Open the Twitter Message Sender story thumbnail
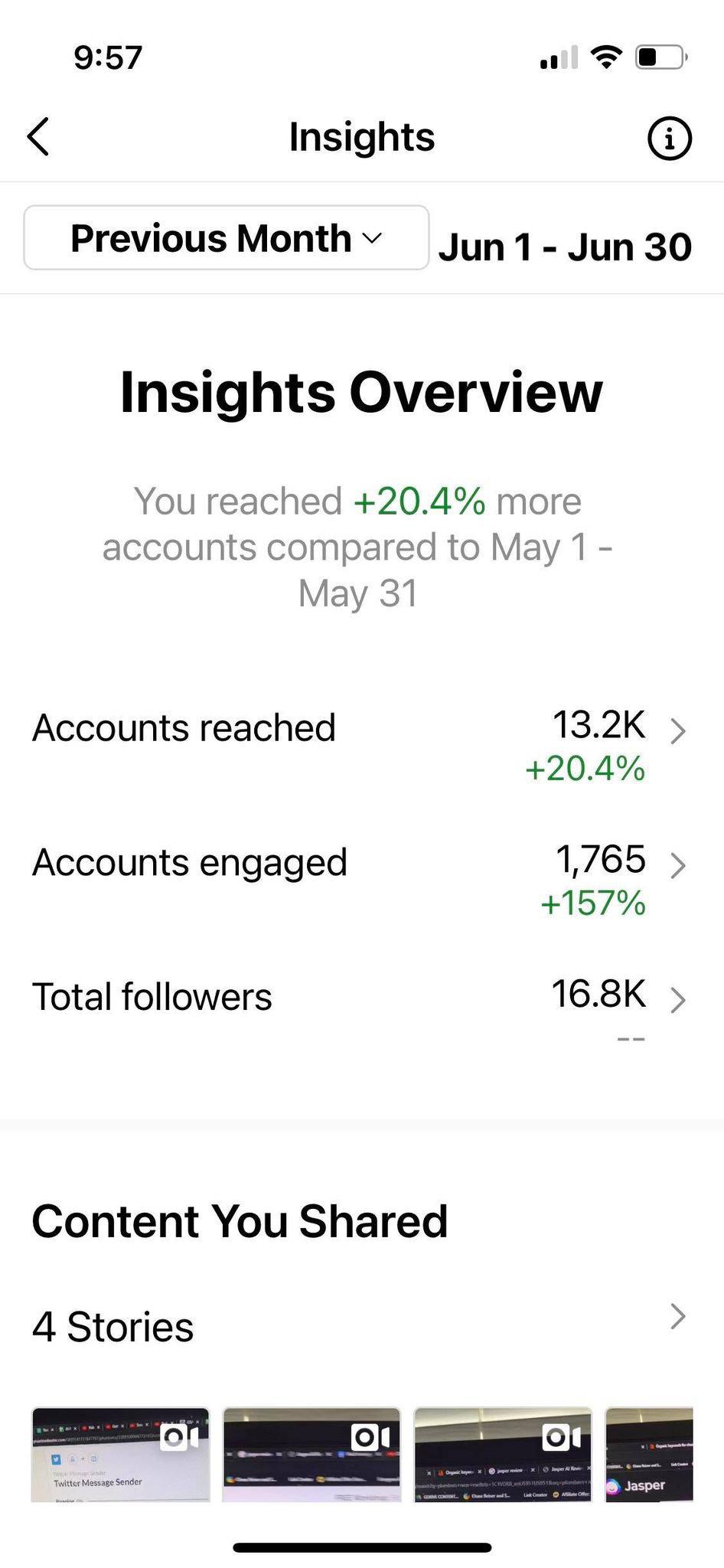Viewport: 724px width, 1568px height. 120,1454
